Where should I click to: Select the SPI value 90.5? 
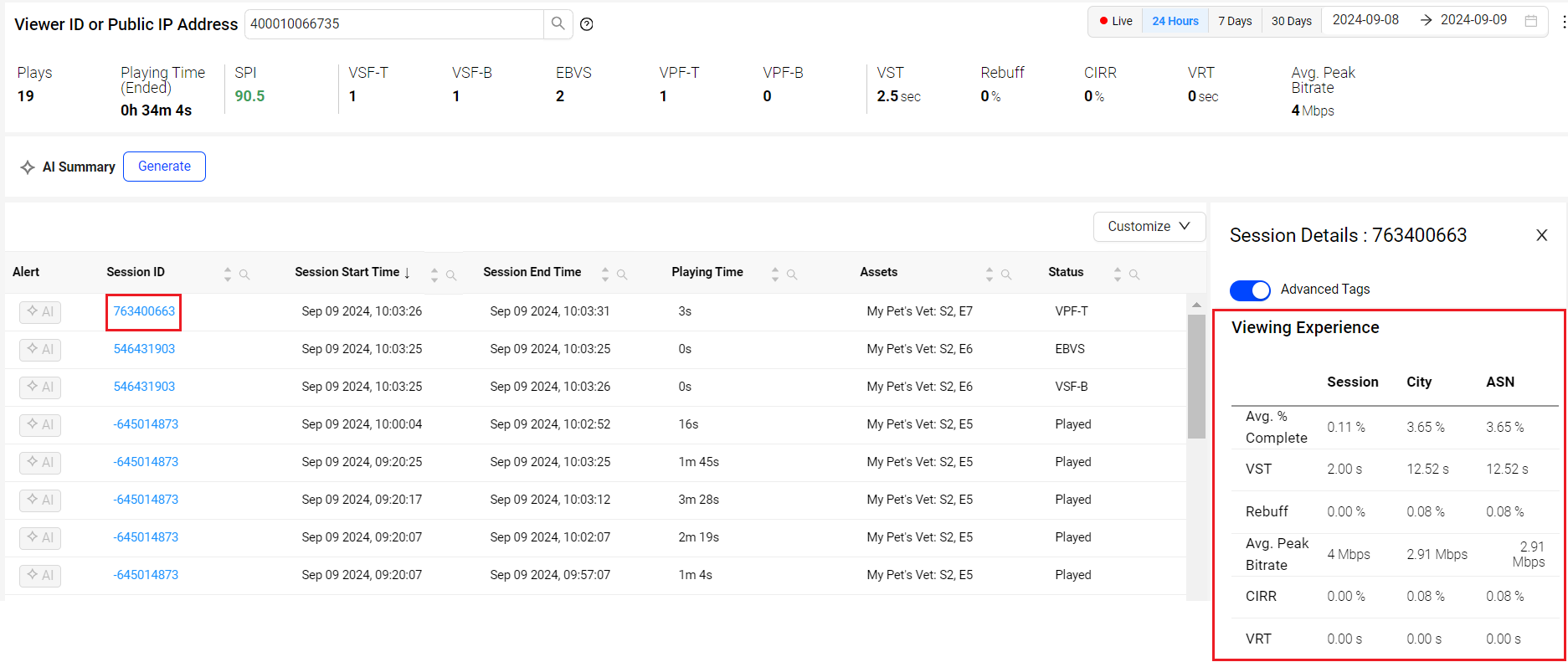coord(249,96)
